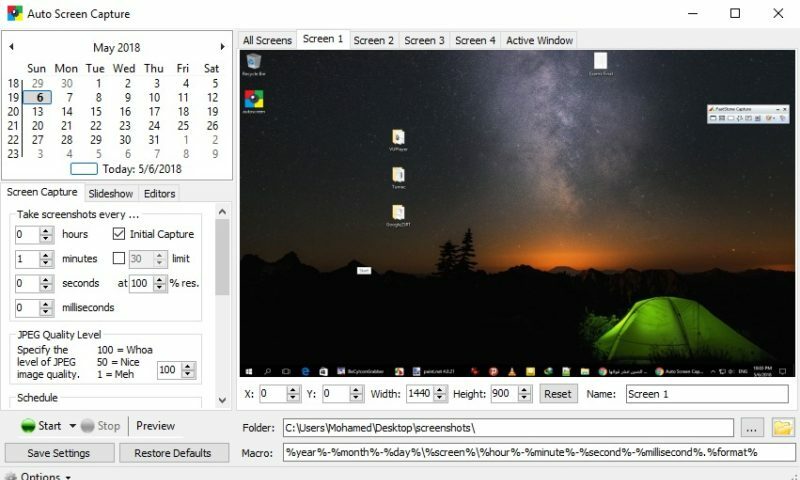Click the minutes input field

click(28, 259)
